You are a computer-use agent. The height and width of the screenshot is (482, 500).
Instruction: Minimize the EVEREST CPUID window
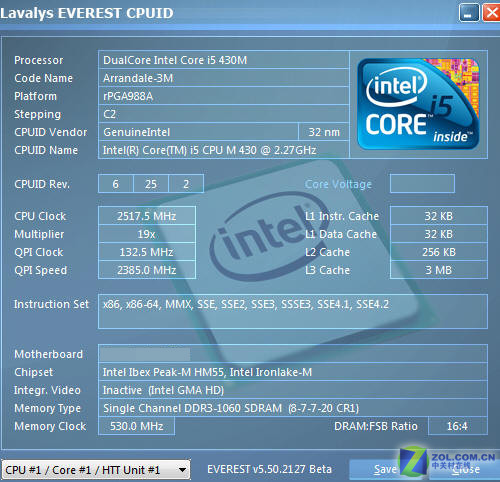point(469,12)
